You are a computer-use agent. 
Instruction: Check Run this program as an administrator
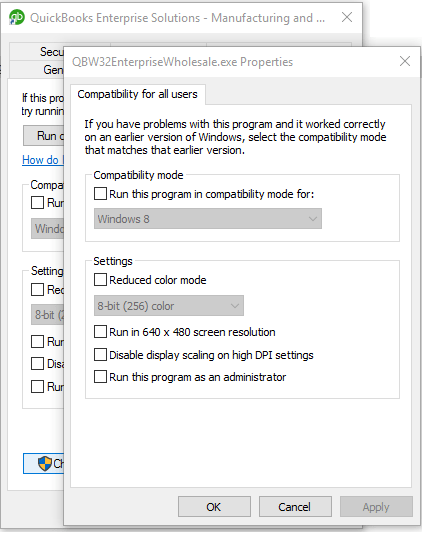pos(100,377)
